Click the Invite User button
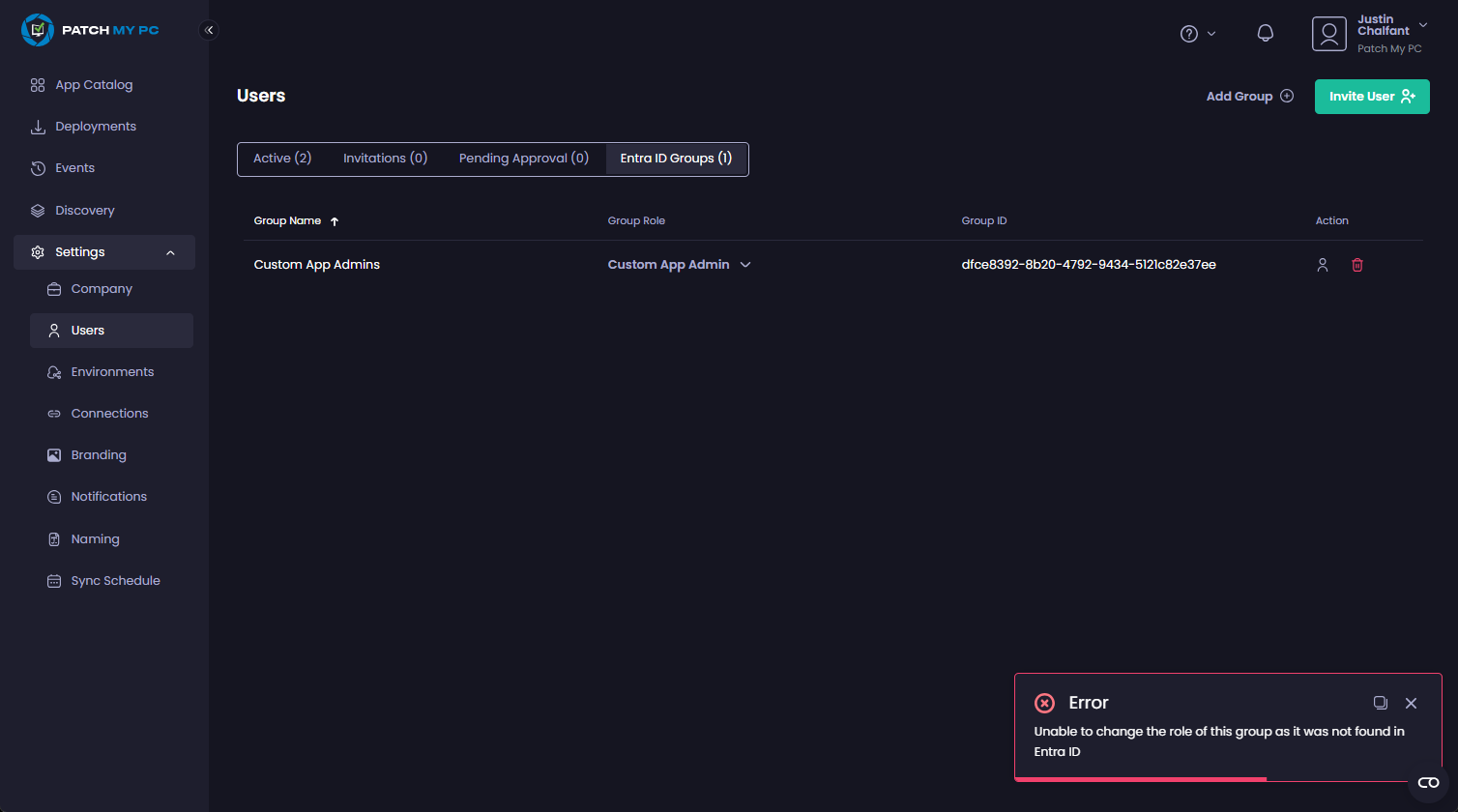Screen dimensions: 1458x812 pos(1371,96)
